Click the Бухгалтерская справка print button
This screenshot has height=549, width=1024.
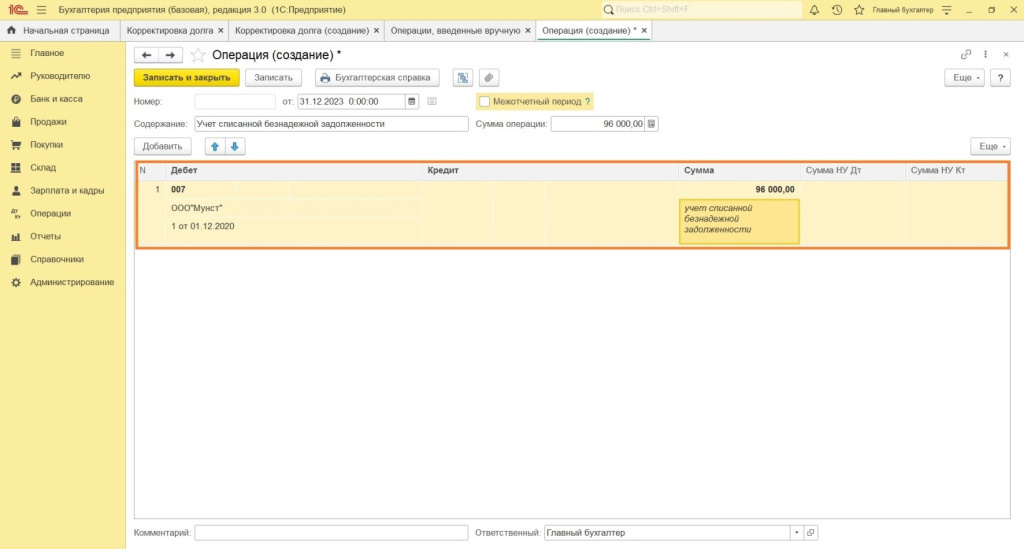coord(377,77)
